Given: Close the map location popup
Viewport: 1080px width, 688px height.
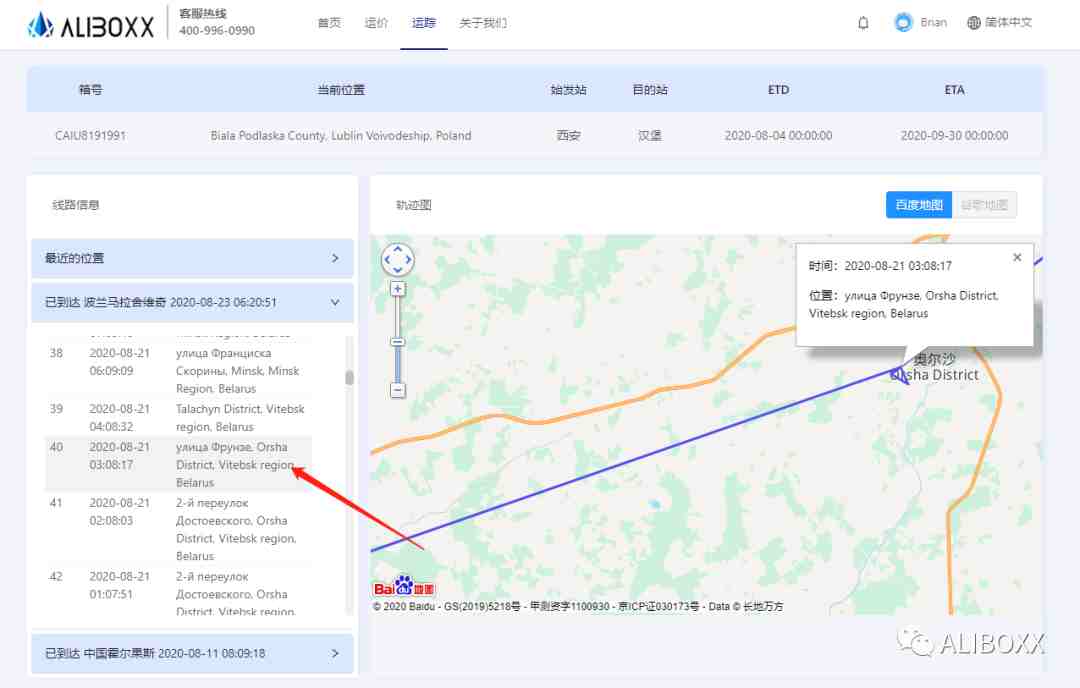Looking at the screenshot, I should click(x=1017, y=257).
